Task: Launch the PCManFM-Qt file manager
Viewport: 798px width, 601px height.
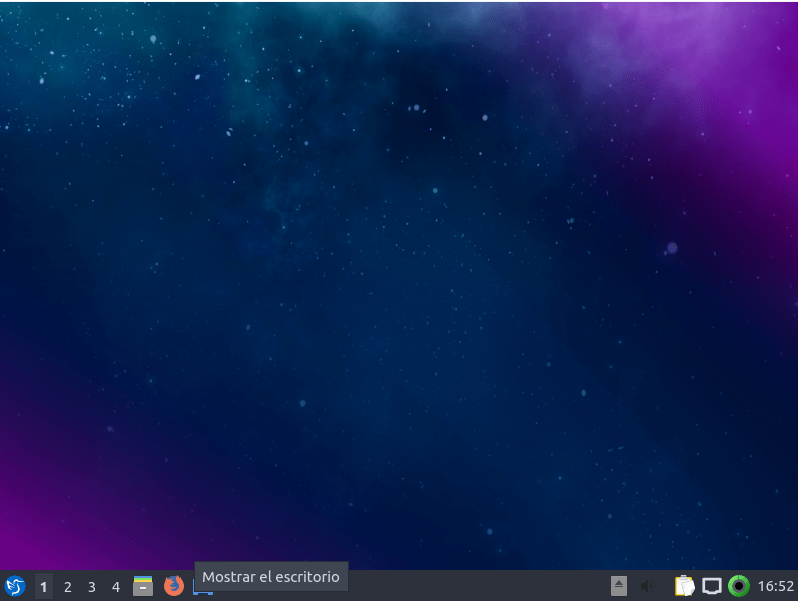Action: 143,586
